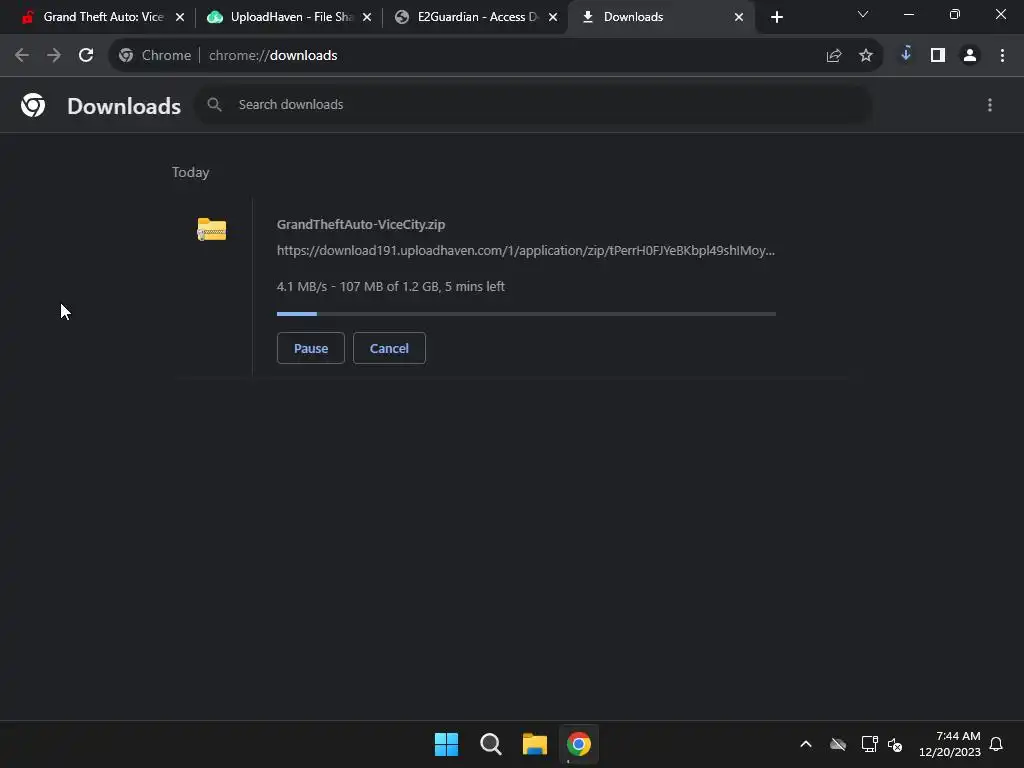Open the clock showing 7:44 AM
The height and width of the screenshot is (768, 1024).
[x=950, y=744]
